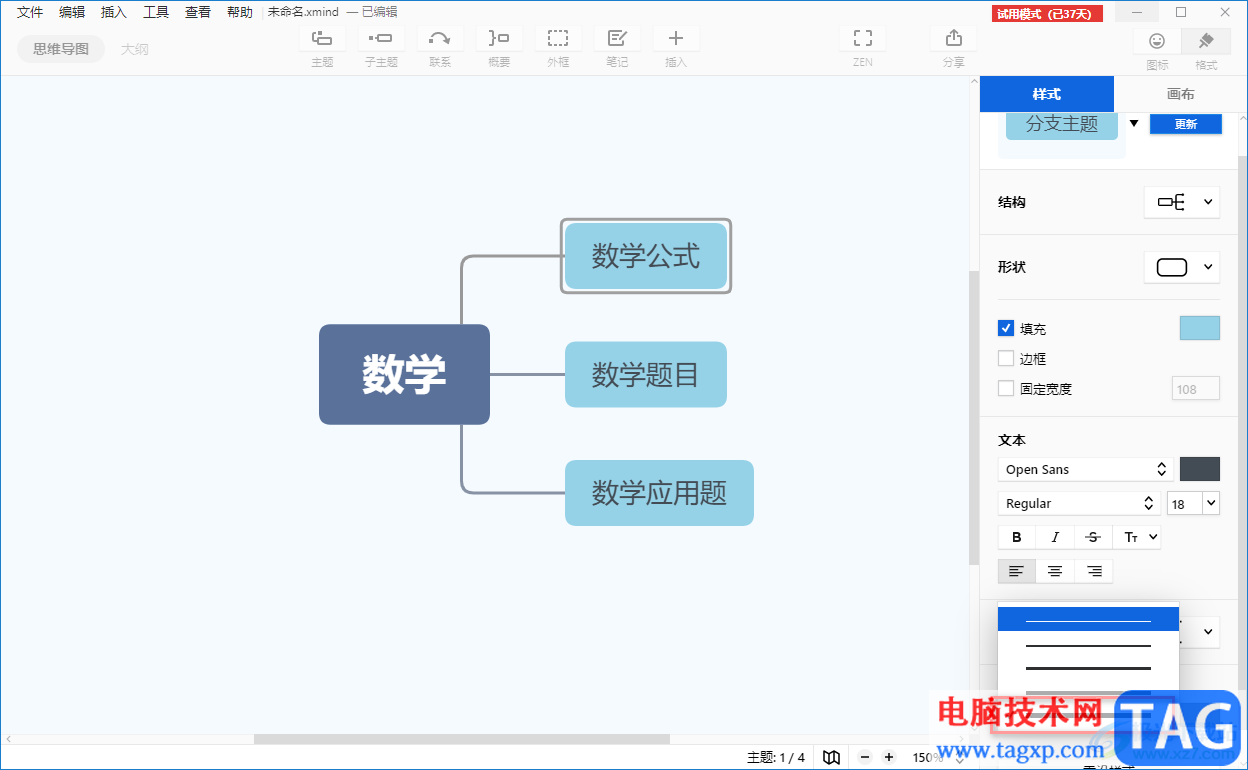Click the fixed width value field 108
Viewport: 1248px width, 770px height.
point(1195,388)
